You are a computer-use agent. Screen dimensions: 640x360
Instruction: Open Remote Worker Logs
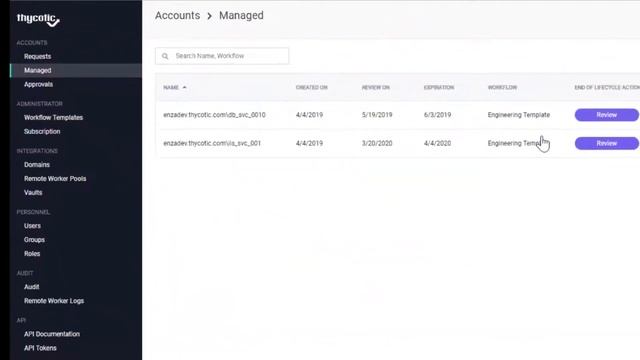(x=54, y=301)
